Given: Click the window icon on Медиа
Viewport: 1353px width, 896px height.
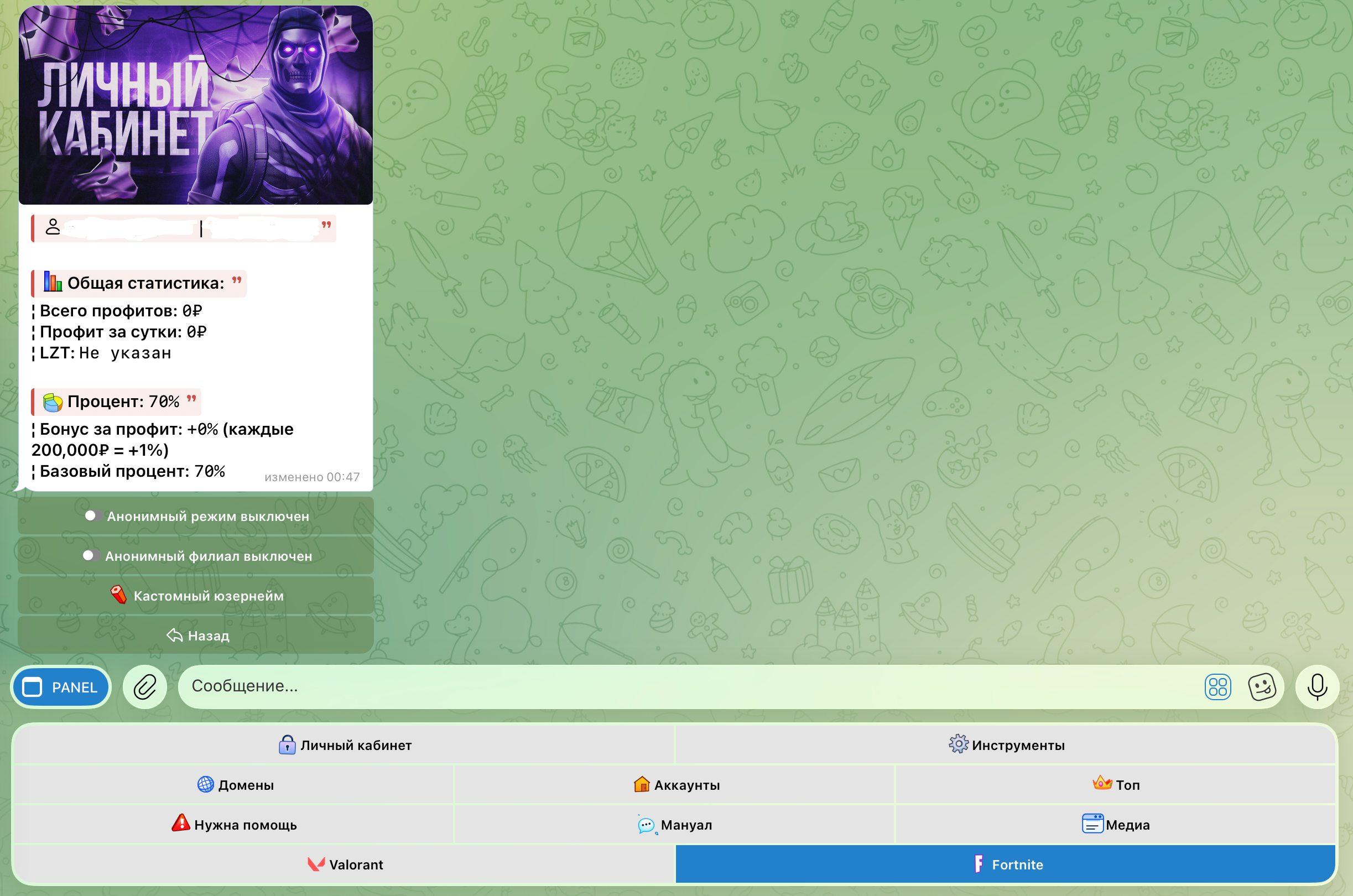Looking at the screenshot, I should (1092, 824).
